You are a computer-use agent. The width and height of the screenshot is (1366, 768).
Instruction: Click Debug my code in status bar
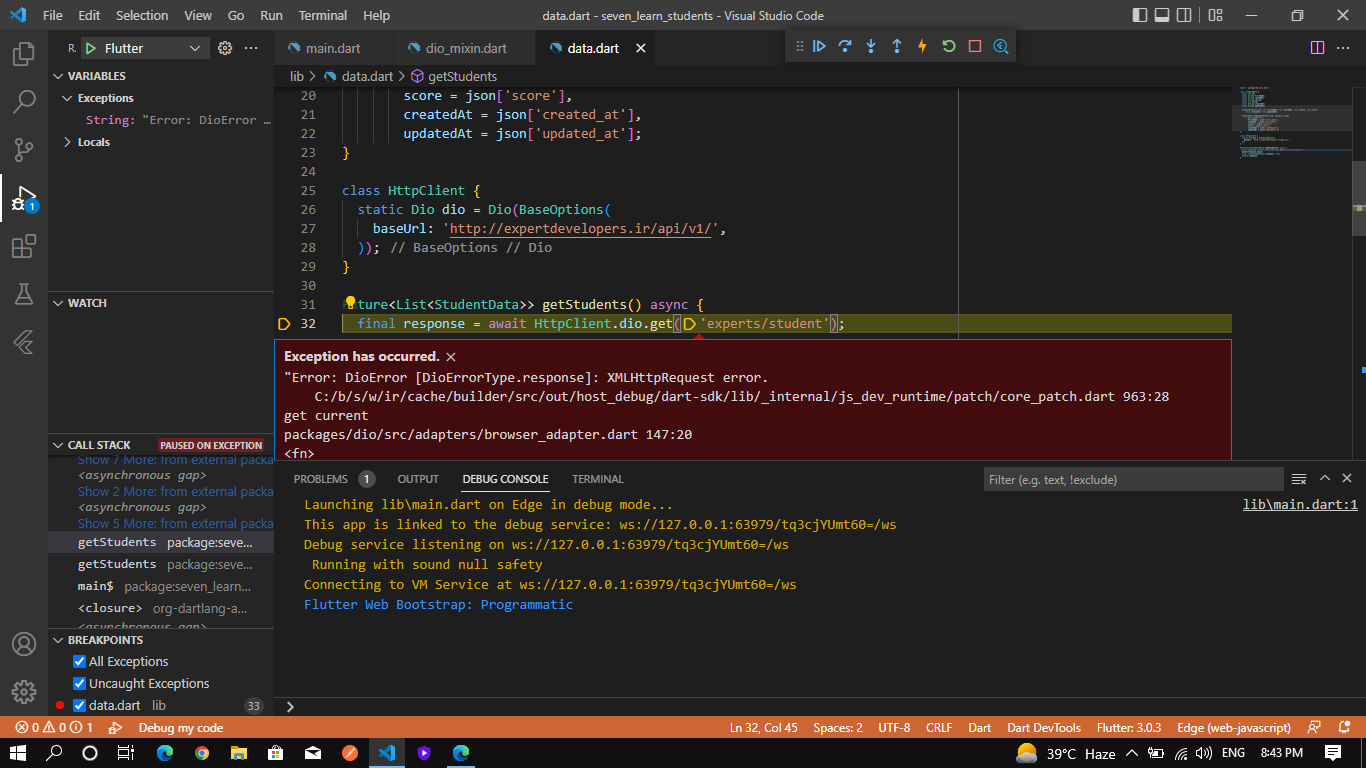click(181, 728)
